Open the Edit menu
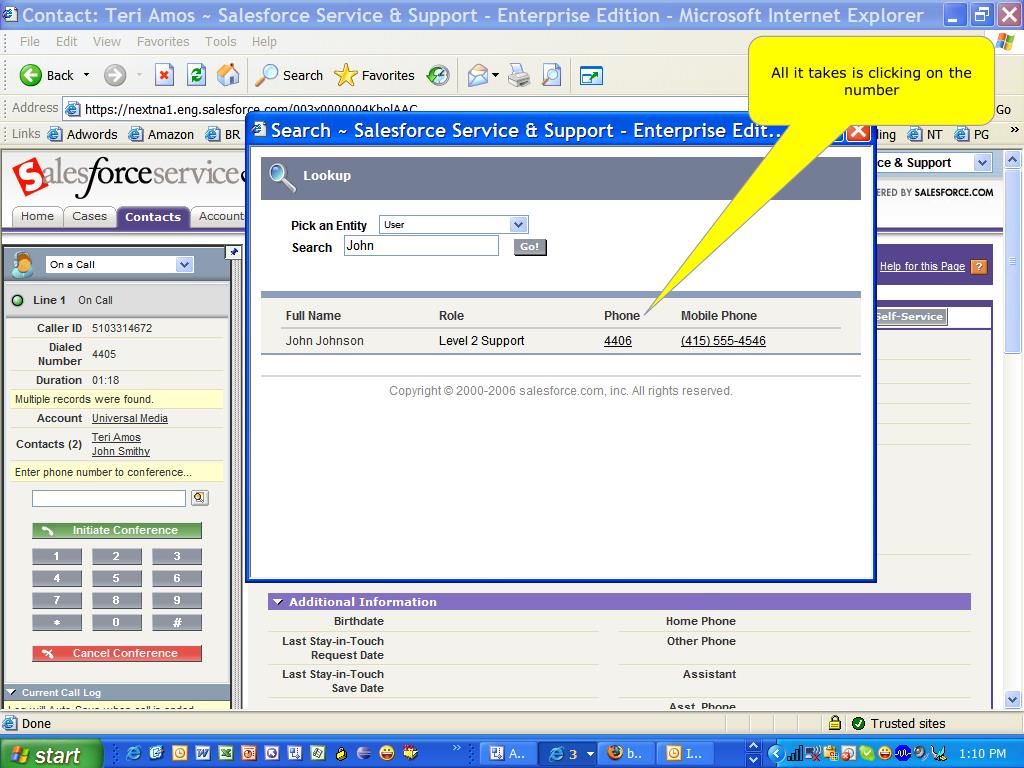The image size is (1024, 768). [x=67, y=41]
